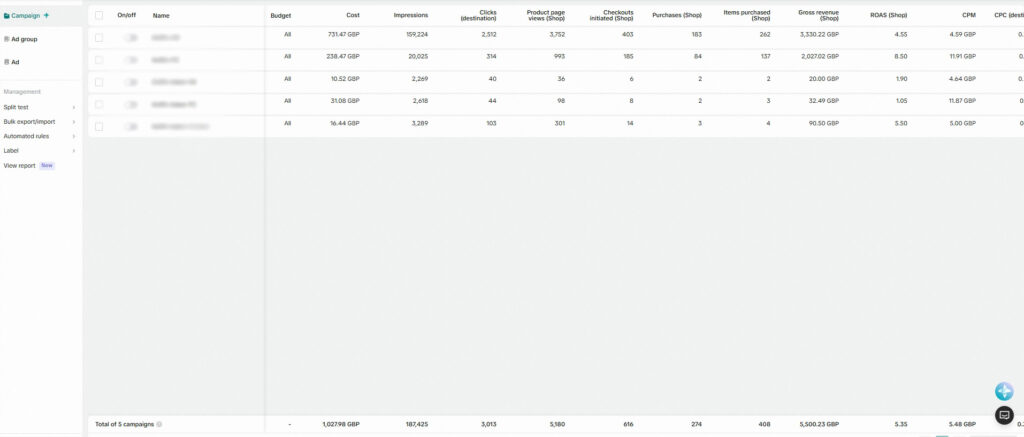The image size is (1024, 437).
Task: Sort by the Cost column header
Action: pyautogui.click(x=352, y=16)
